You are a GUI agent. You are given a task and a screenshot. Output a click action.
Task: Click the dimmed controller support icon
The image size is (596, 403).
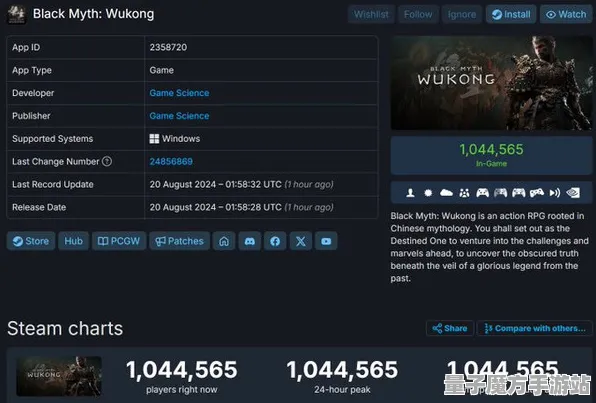click(x=500, y=193)
